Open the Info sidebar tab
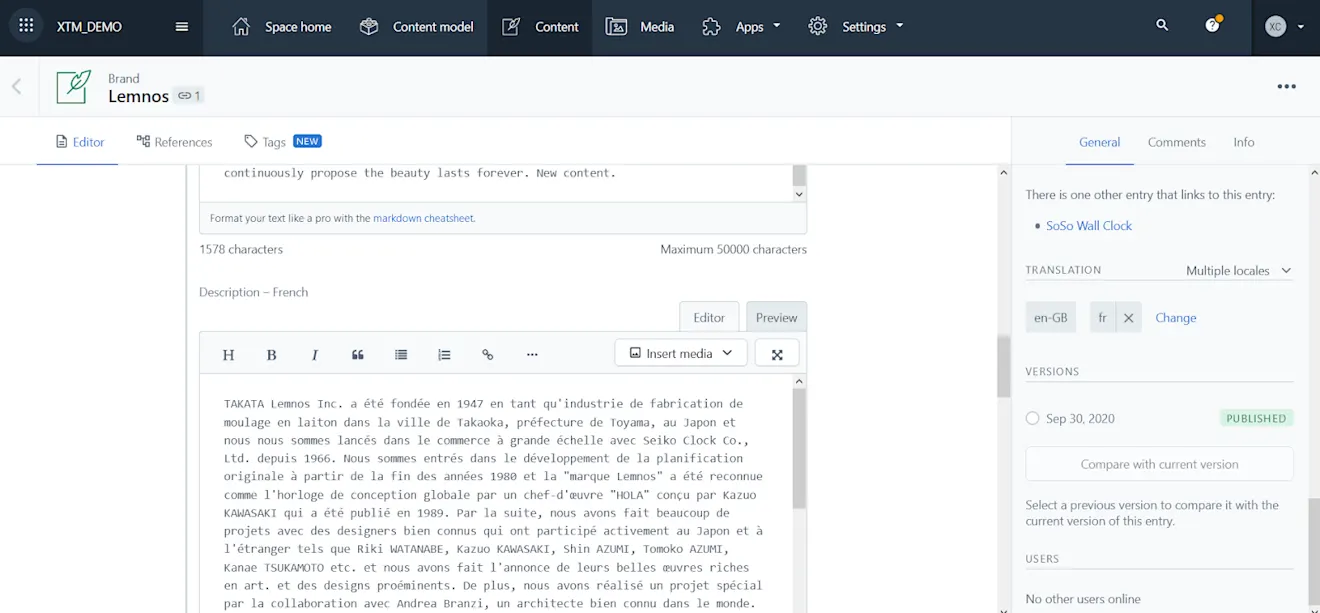The width and height of the screenshot is (1320, 613). [1243, 142]
